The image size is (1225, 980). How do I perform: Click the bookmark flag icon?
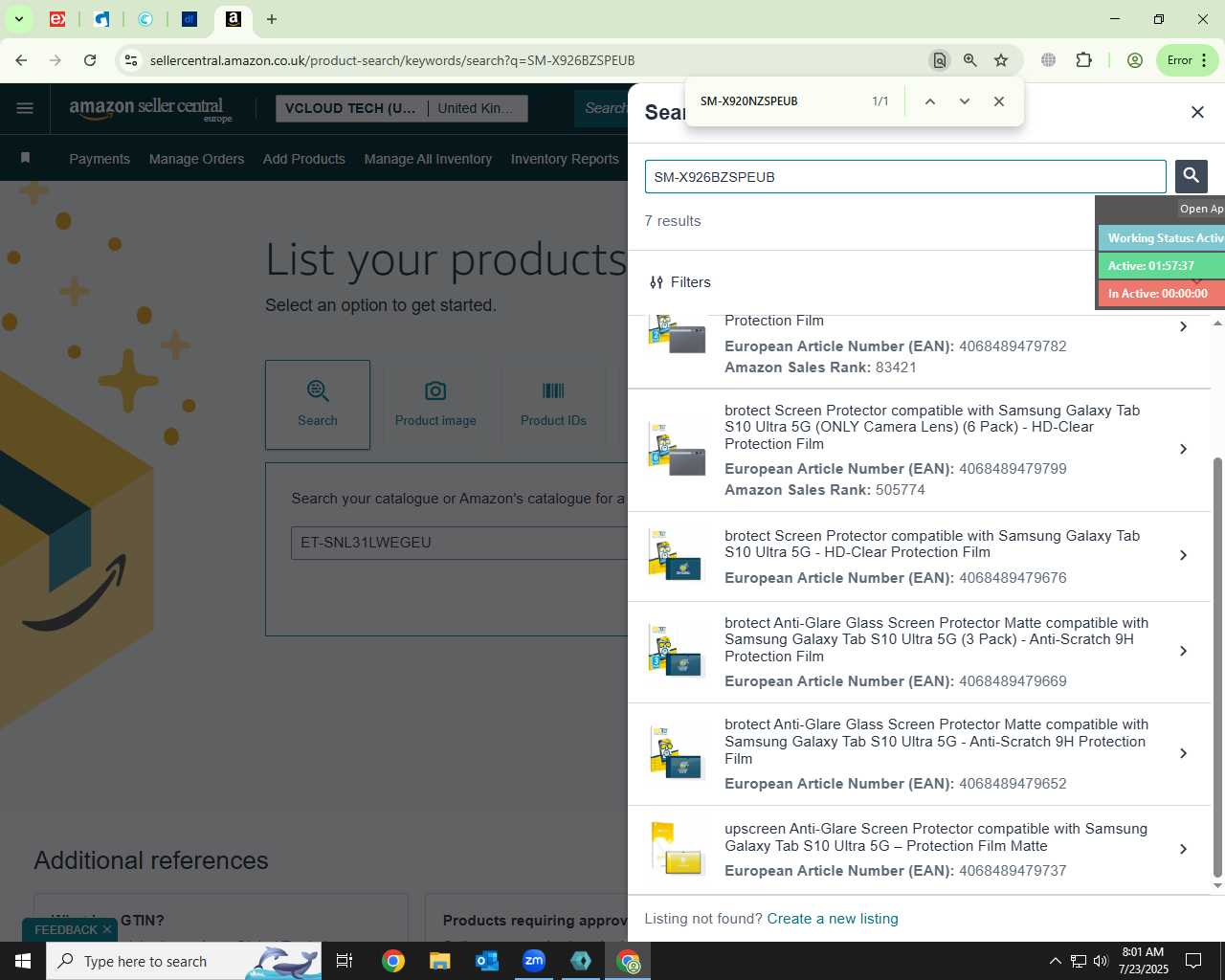click(26, 158)
